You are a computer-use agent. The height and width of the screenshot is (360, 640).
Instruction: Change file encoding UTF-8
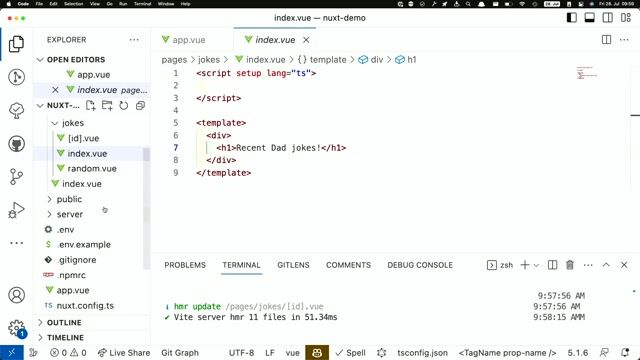[x=241, y=353]
